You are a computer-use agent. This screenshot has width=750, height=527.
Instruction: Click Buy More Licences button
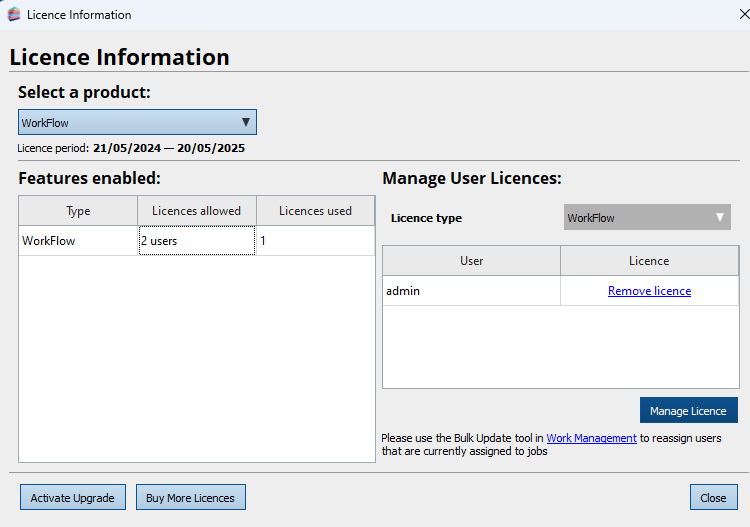pos(190,498)
